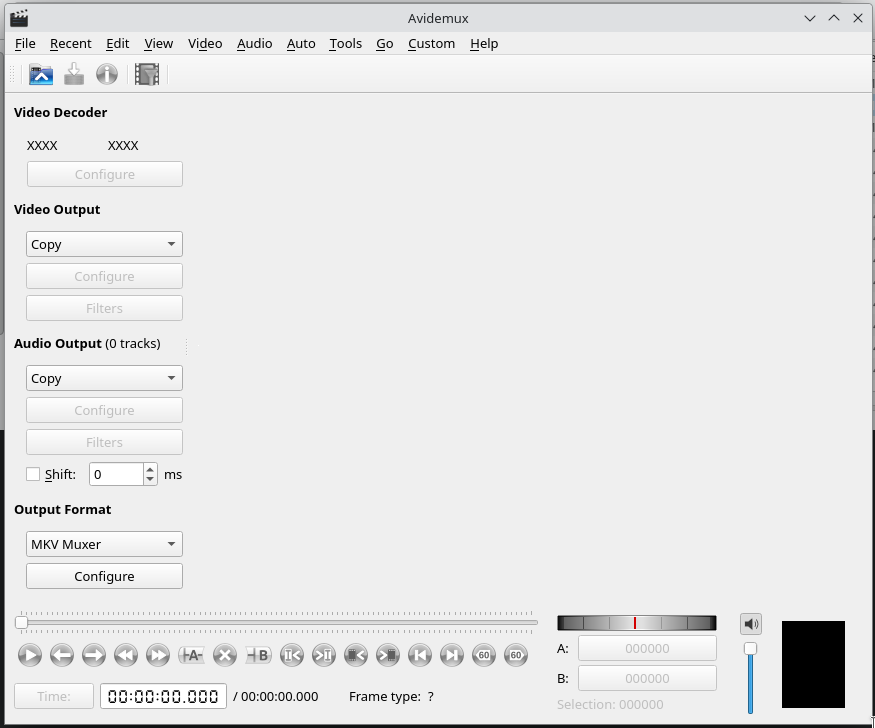Click the current time 00:00:00.000 field
The height and width of the screenshot is (728, 875).
pos(164,696)
